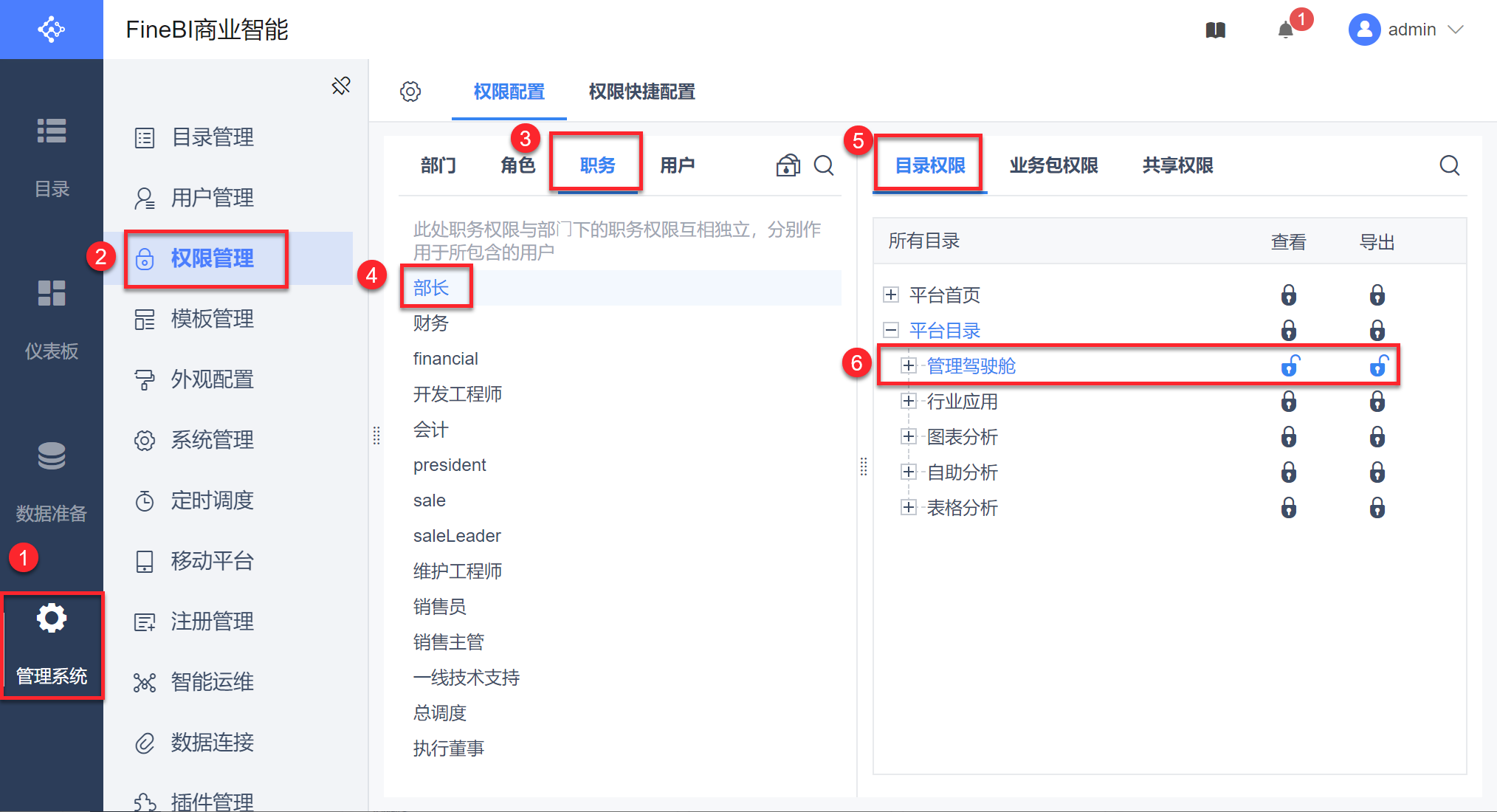Viewport: 1497px width, 812px height.
Task: Toggle view permission lock for 平台首页
Action: (x=1289, y=295)
